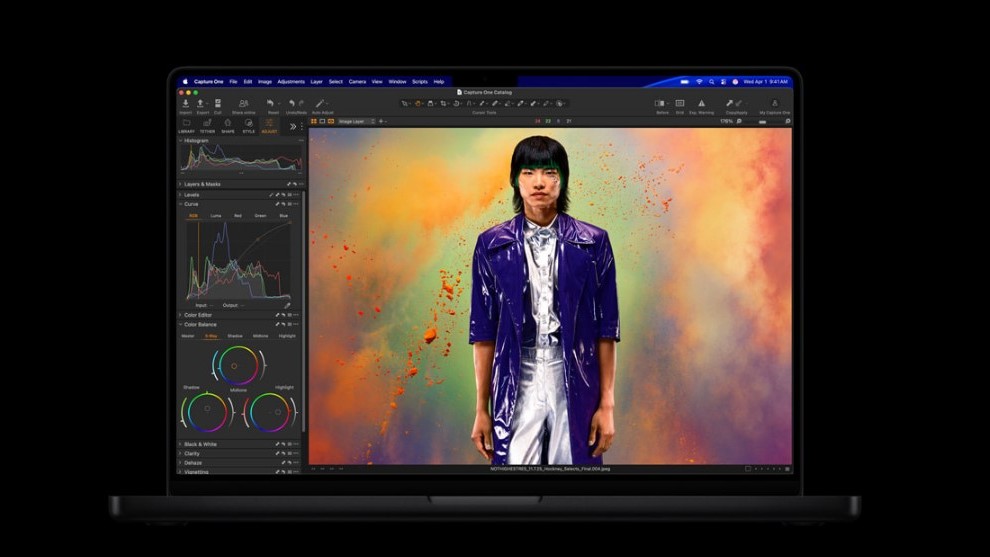
Task: Open My Capture One account icon
Action: point(775,103)
